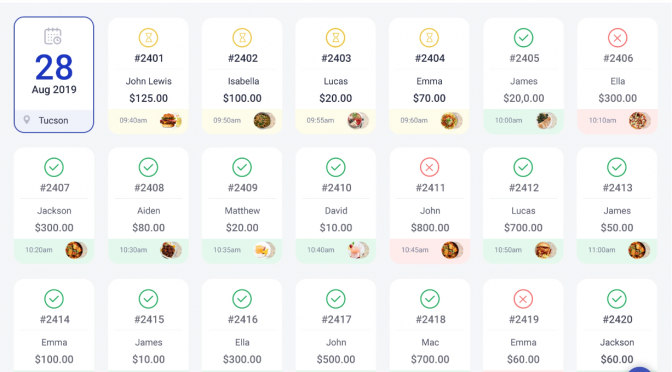
Task: Click the red X icon on order #2411
Action: coord(429,167)
